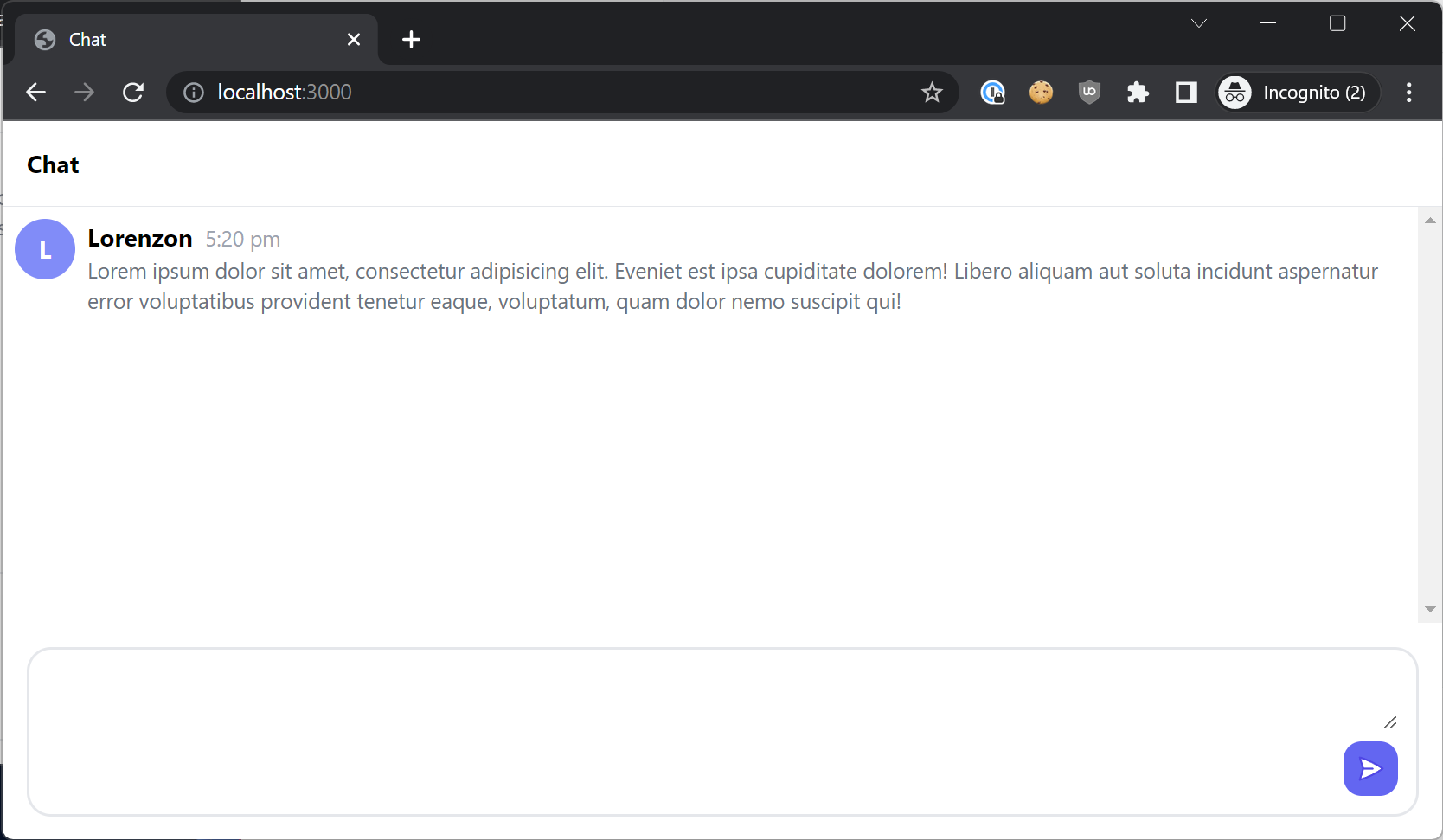Reload the localhost:3000 page

[133, 92]
